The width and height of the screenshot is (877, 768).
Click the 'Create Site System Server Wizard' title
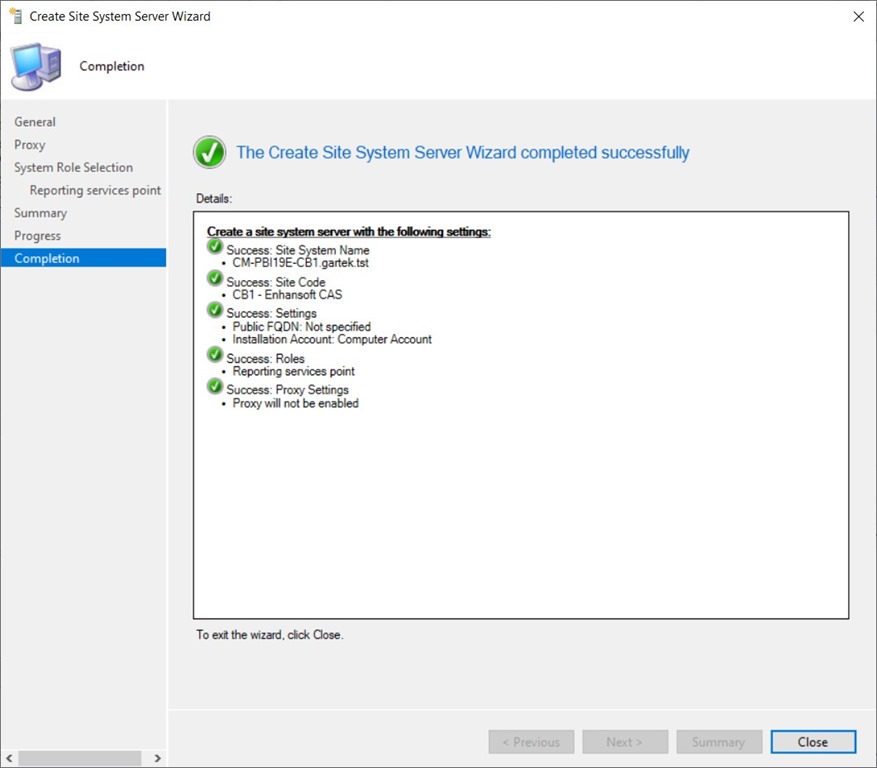[120, 16]
